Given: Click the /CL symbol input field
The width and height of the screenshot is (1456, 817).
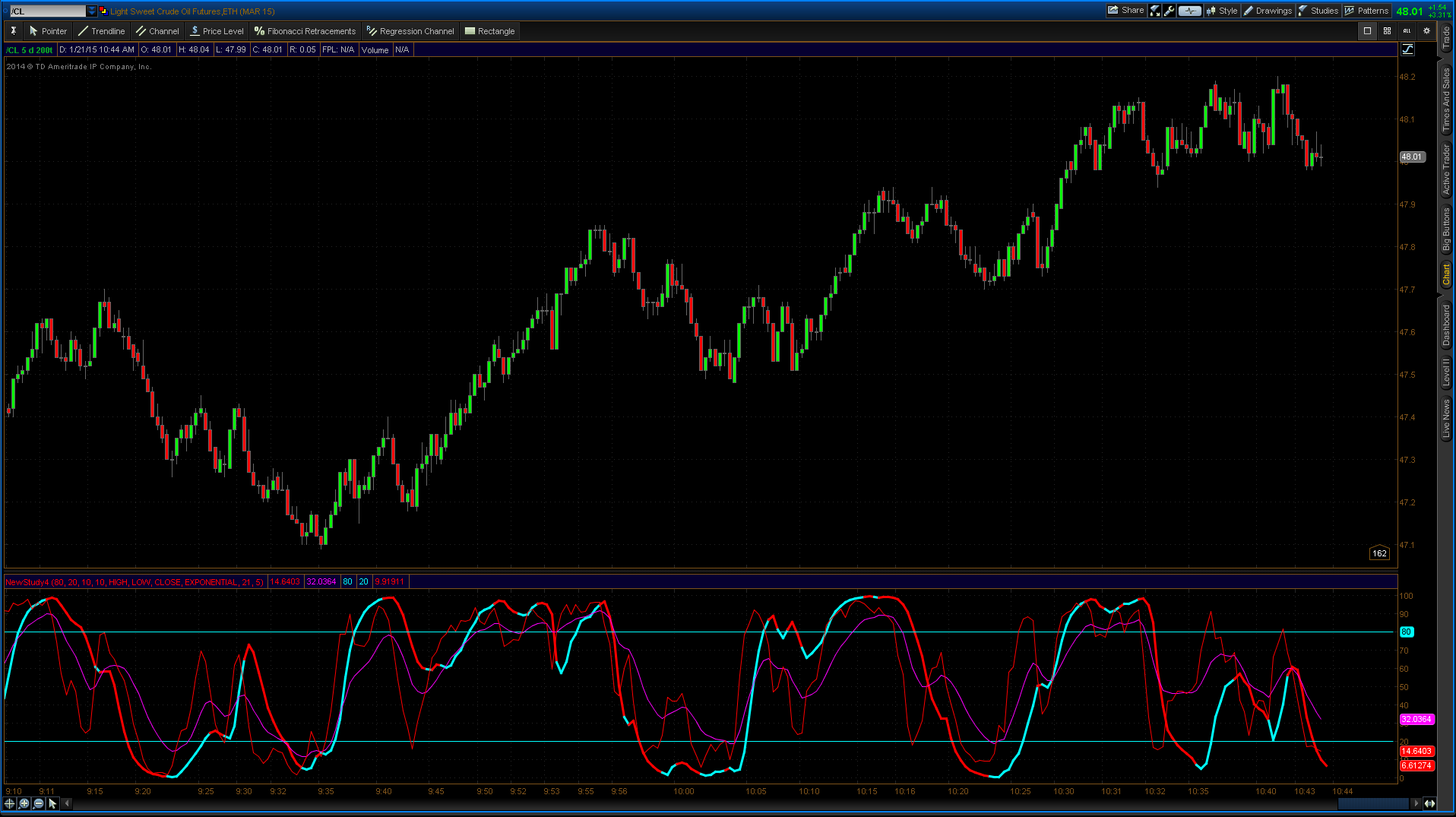Looking at the screenshot, I should (x=47, y=11).
